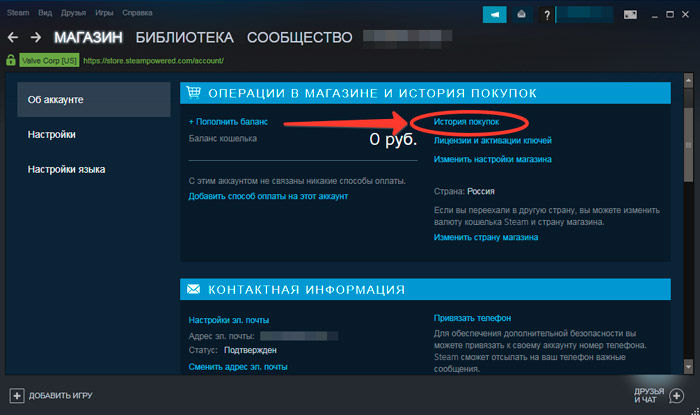Viewport: 700px width, 415px height.
Task: Open the Справка menu
Action: 138,13
